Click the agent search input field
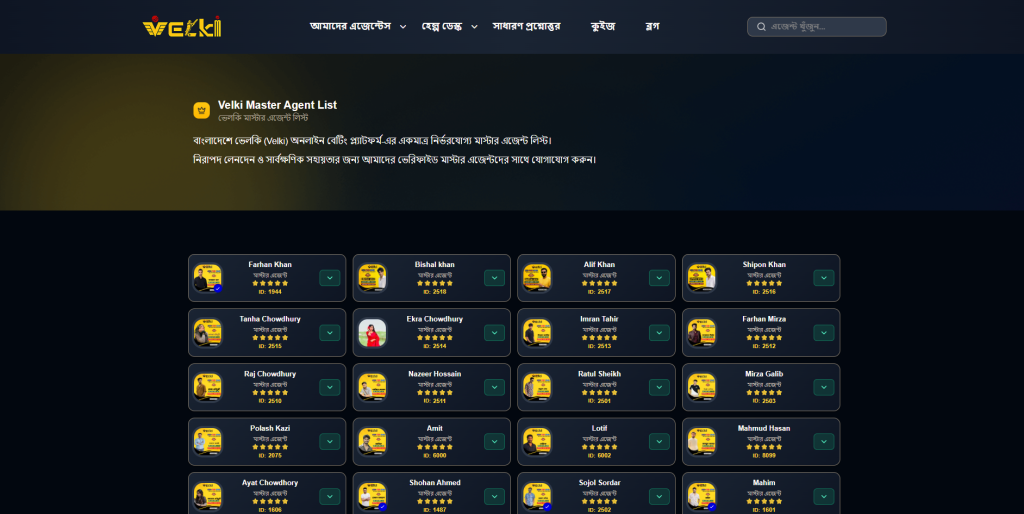The height and width of the screenshot is (514, 1024). pos(816,27)
